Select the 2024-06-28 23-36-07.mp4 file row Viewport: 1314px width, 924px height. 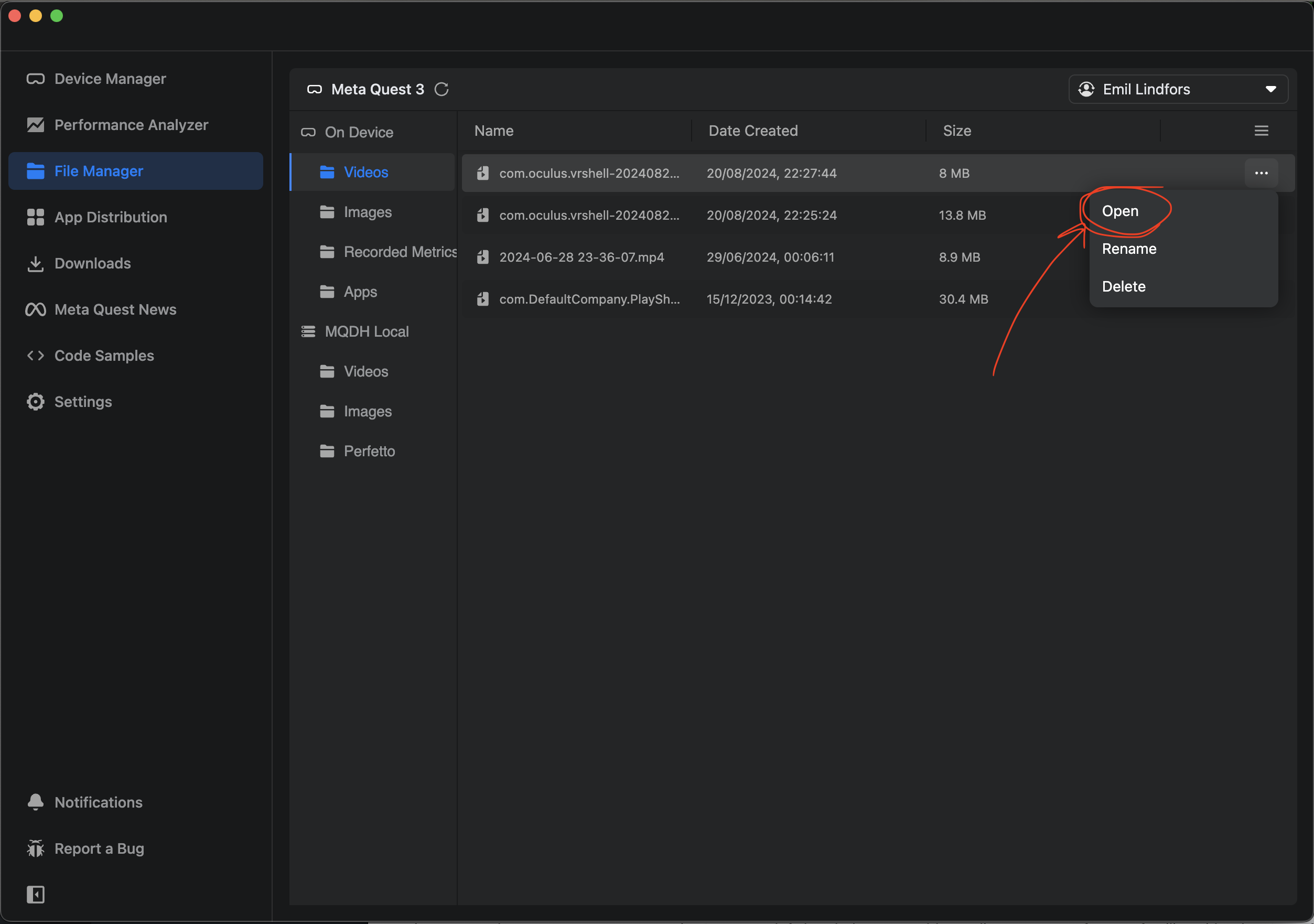point(581,257)
